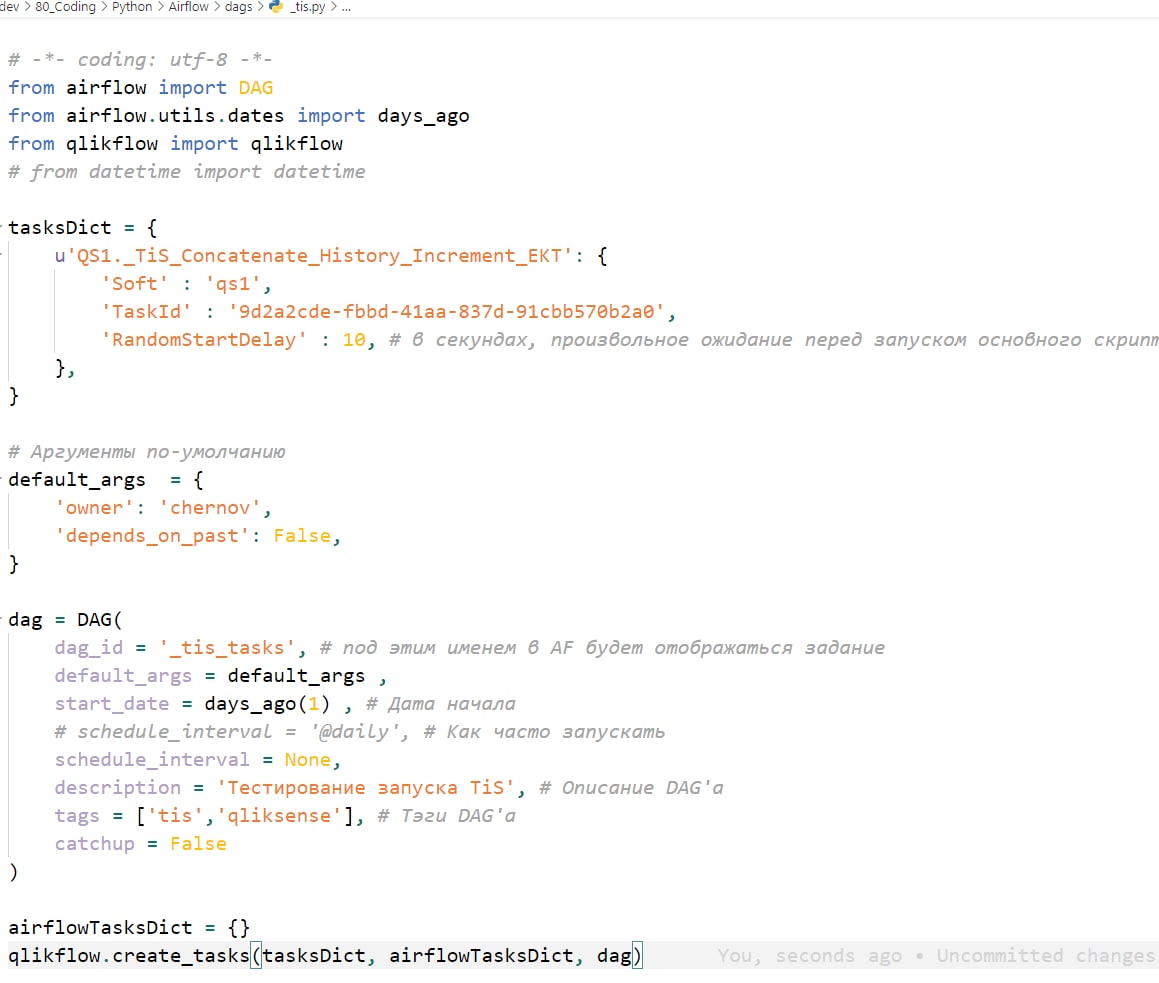
Task: Click the commented datetime import line
Action: (186, 171)
